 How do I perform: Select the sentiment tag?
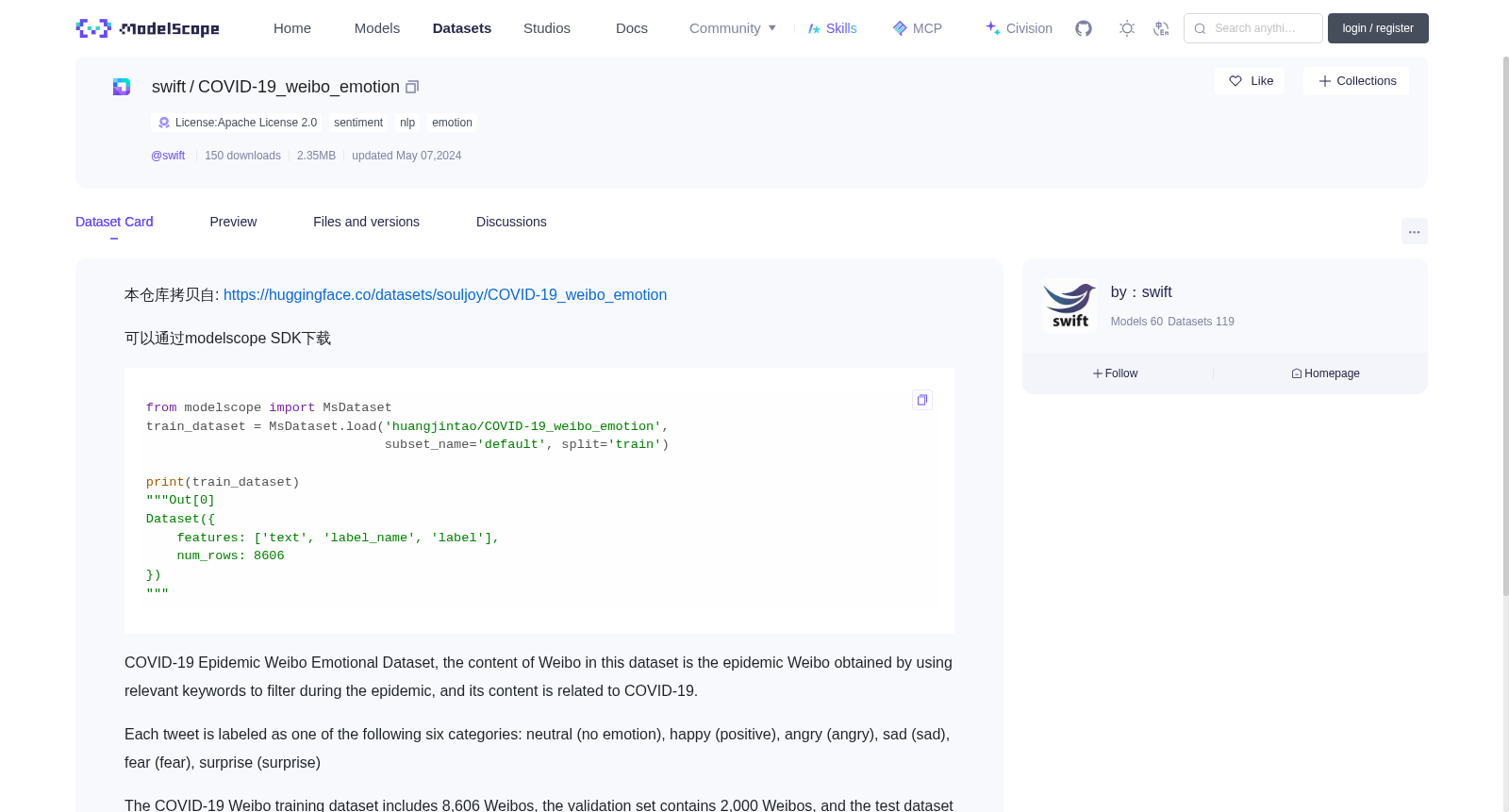tap(358, 123)
